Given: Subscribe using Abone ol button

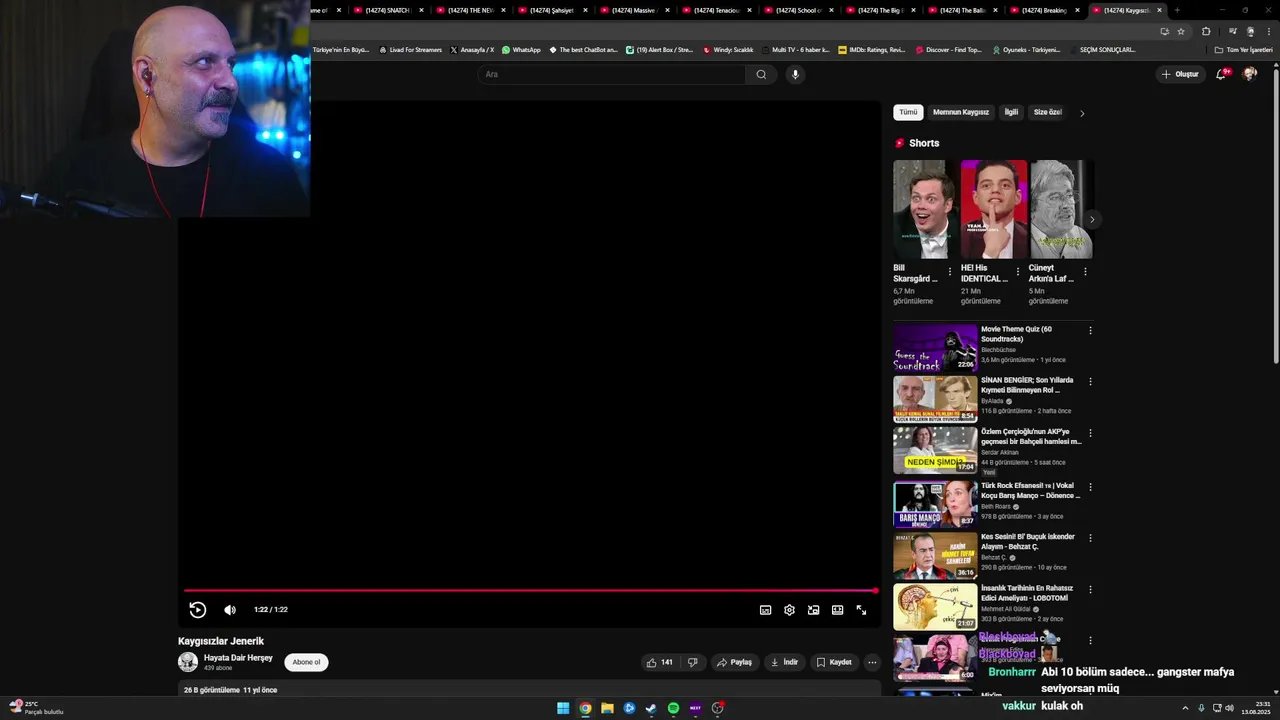Looking at the screenshot, I should [x=306, y=662].
